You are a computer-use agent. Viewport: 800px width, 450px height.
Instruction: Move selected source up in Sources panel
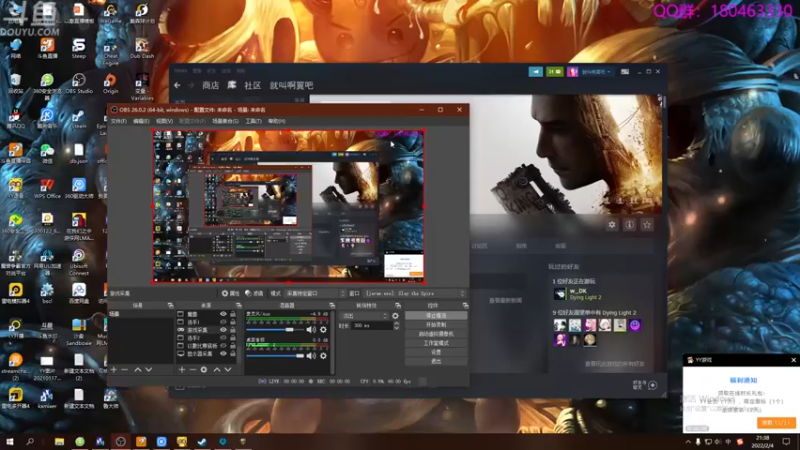(x=217, y=369)
